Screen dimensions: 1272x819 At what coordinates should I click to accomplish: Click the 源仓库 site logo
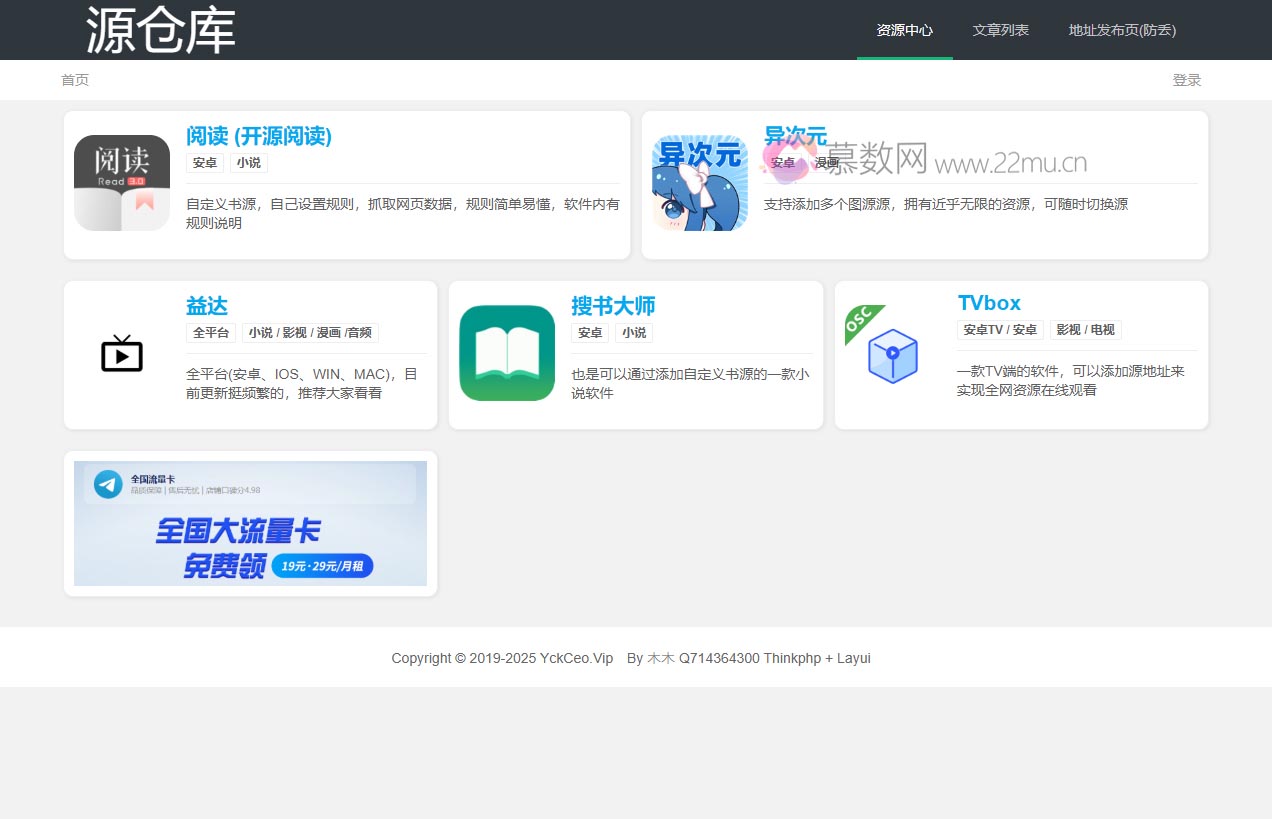tap(160, 29)
